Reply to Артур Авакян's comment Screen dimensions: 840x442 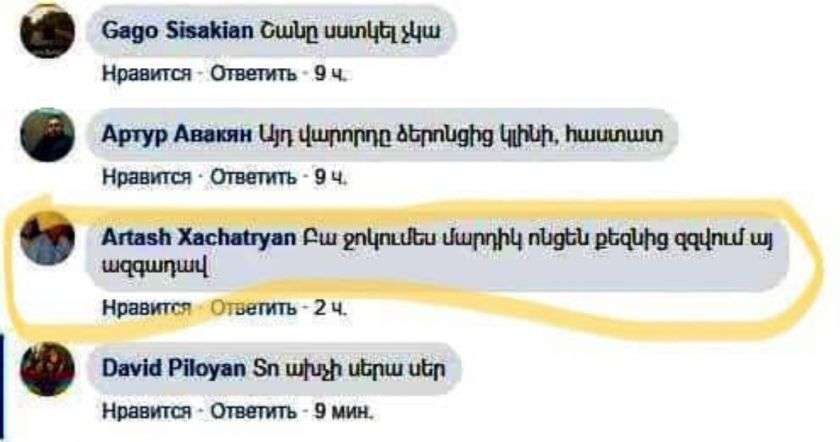(253, 176)
